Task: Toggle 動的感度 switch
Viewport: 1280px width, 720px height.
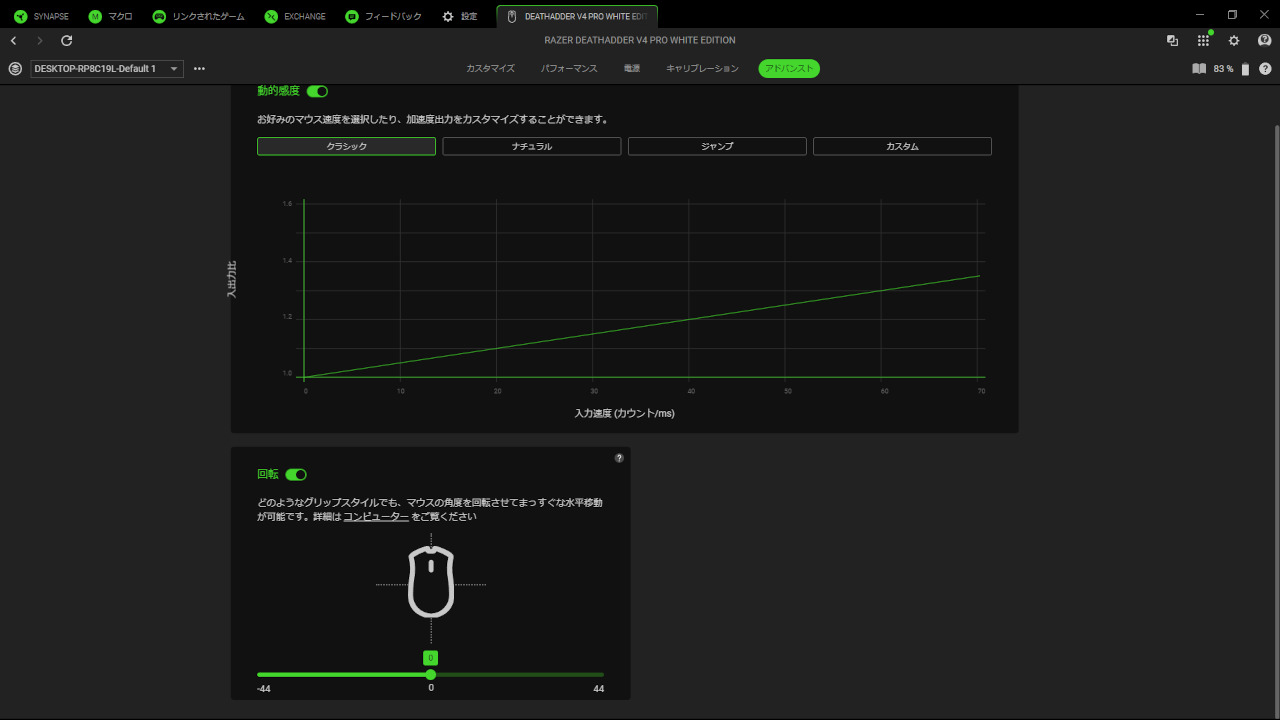Action: pyautogui.click(x=317, y=91)
